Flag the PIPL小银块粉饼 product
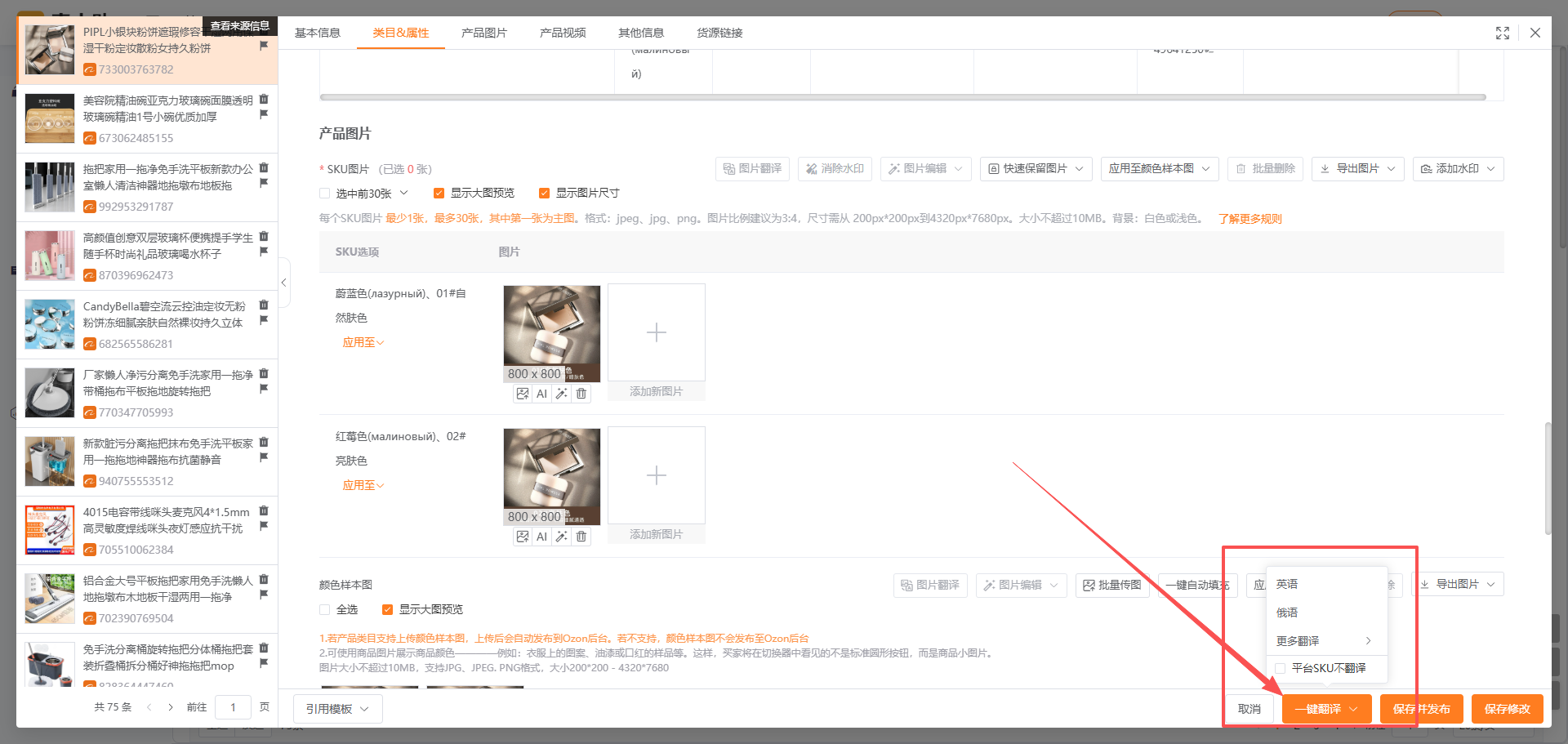This screenshot has height=744, width=1568. 264,46
